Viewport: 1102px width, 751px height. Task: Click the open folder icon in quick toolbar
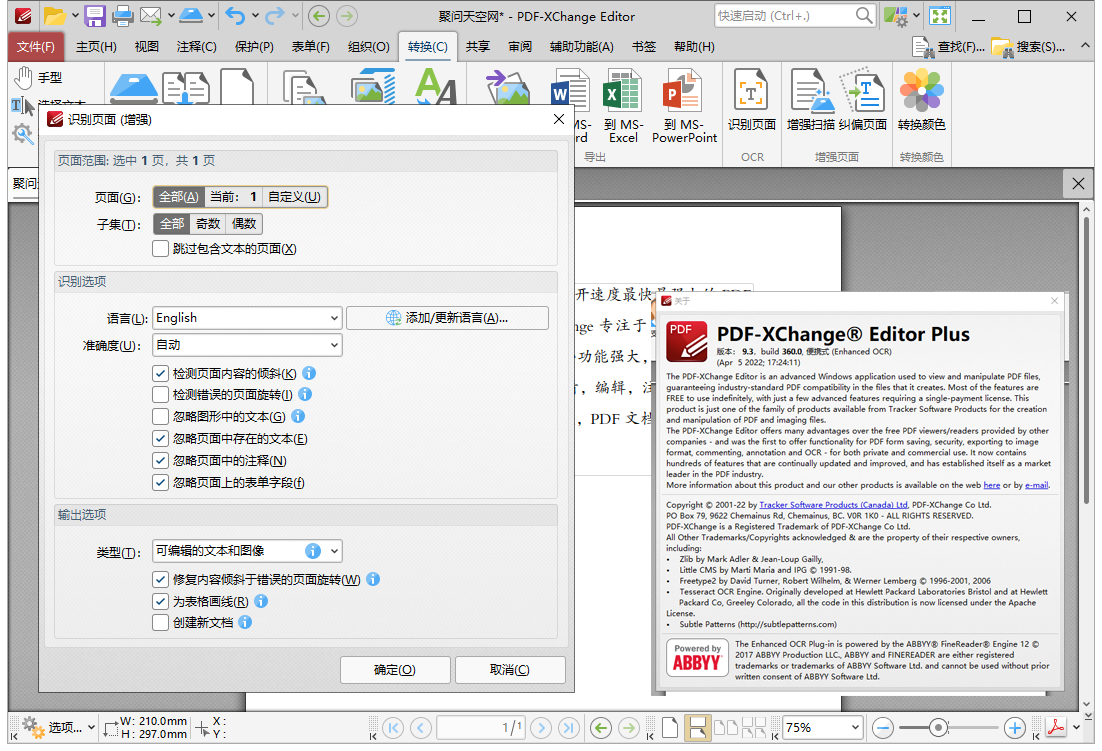[54, 15]
